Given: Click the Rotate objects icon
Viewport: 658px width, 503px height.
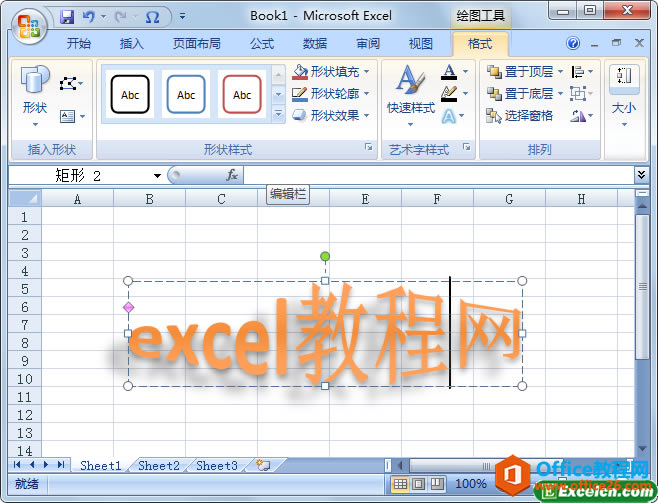Looking at the screenshot, I should tap(578, 116).
